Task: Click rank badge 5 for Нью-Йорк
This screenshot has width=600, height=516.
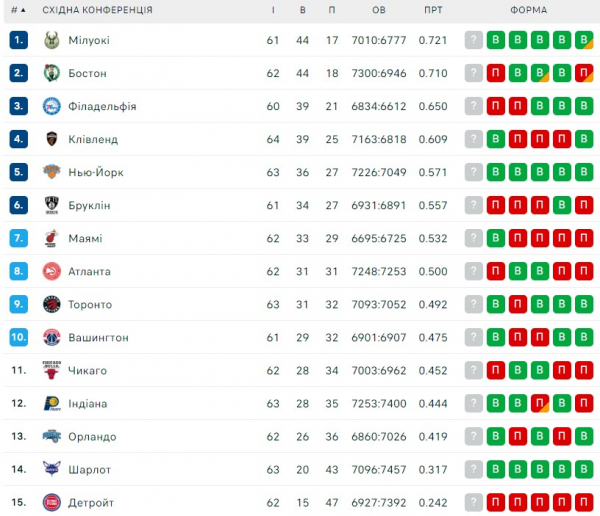Action: 18,172
